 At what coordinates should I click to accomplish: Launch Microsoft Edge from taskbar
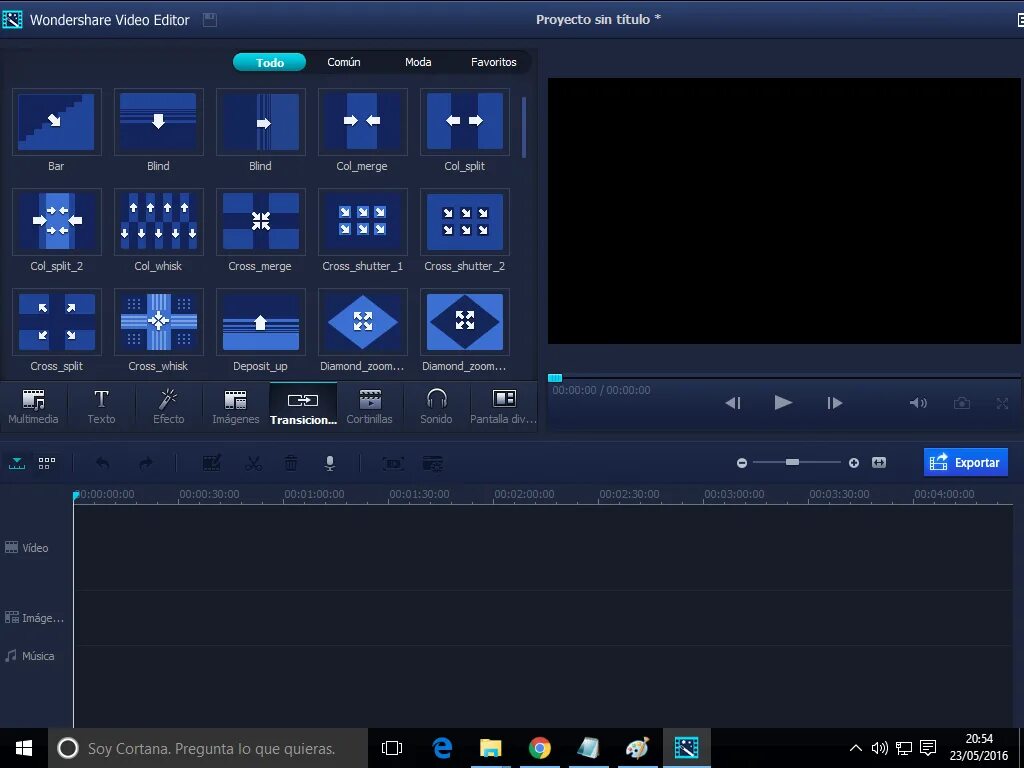[442, 748]
